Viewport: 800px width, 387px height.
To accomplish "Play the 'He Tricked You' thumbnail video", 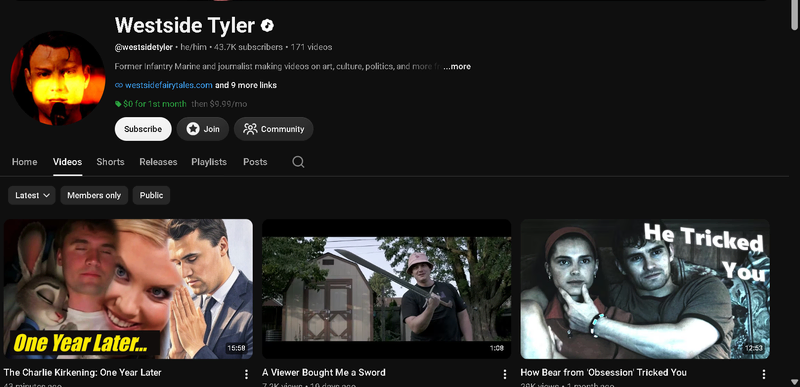I will [645, 289].
